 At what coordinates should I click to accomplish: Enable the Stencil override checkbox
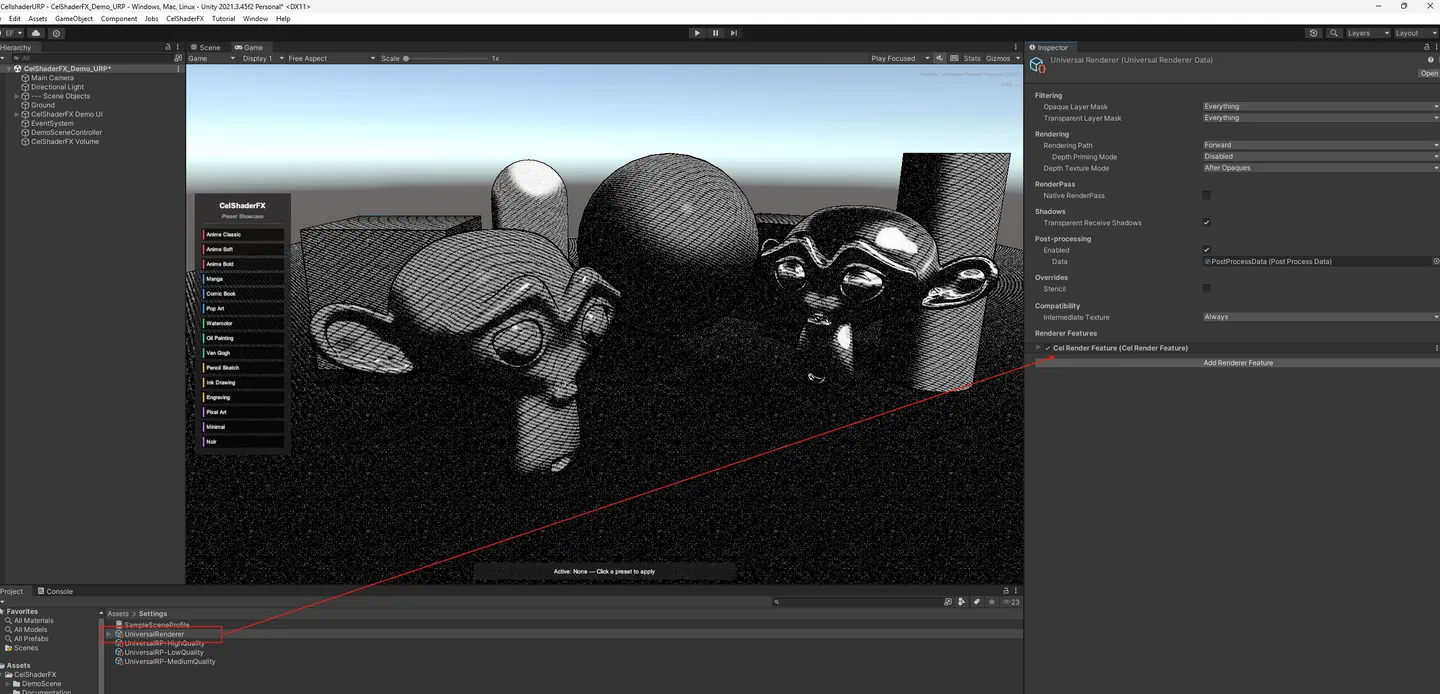coord(1206,288)
